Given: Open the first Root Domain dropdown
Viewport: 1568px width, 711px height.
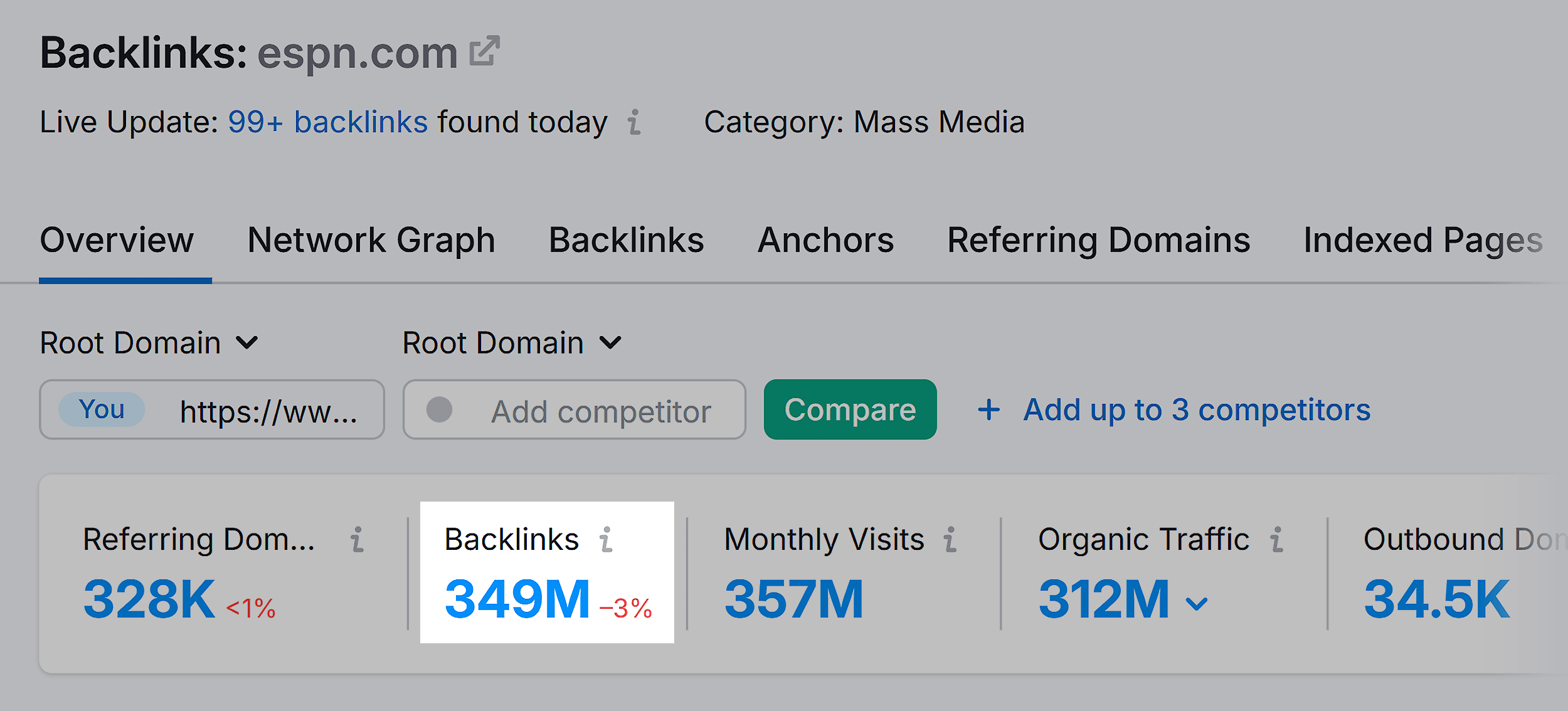Looking at the screenshot, I should coord(149,342).
